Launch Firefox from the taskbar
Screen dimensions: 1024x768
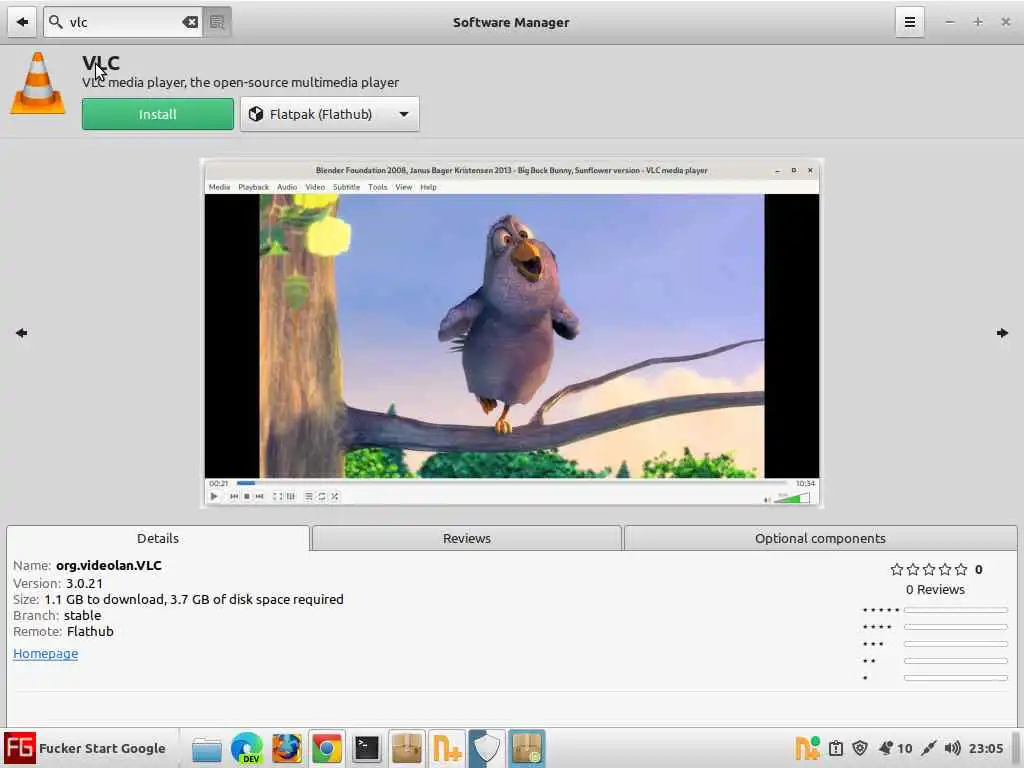coord(287,748)
